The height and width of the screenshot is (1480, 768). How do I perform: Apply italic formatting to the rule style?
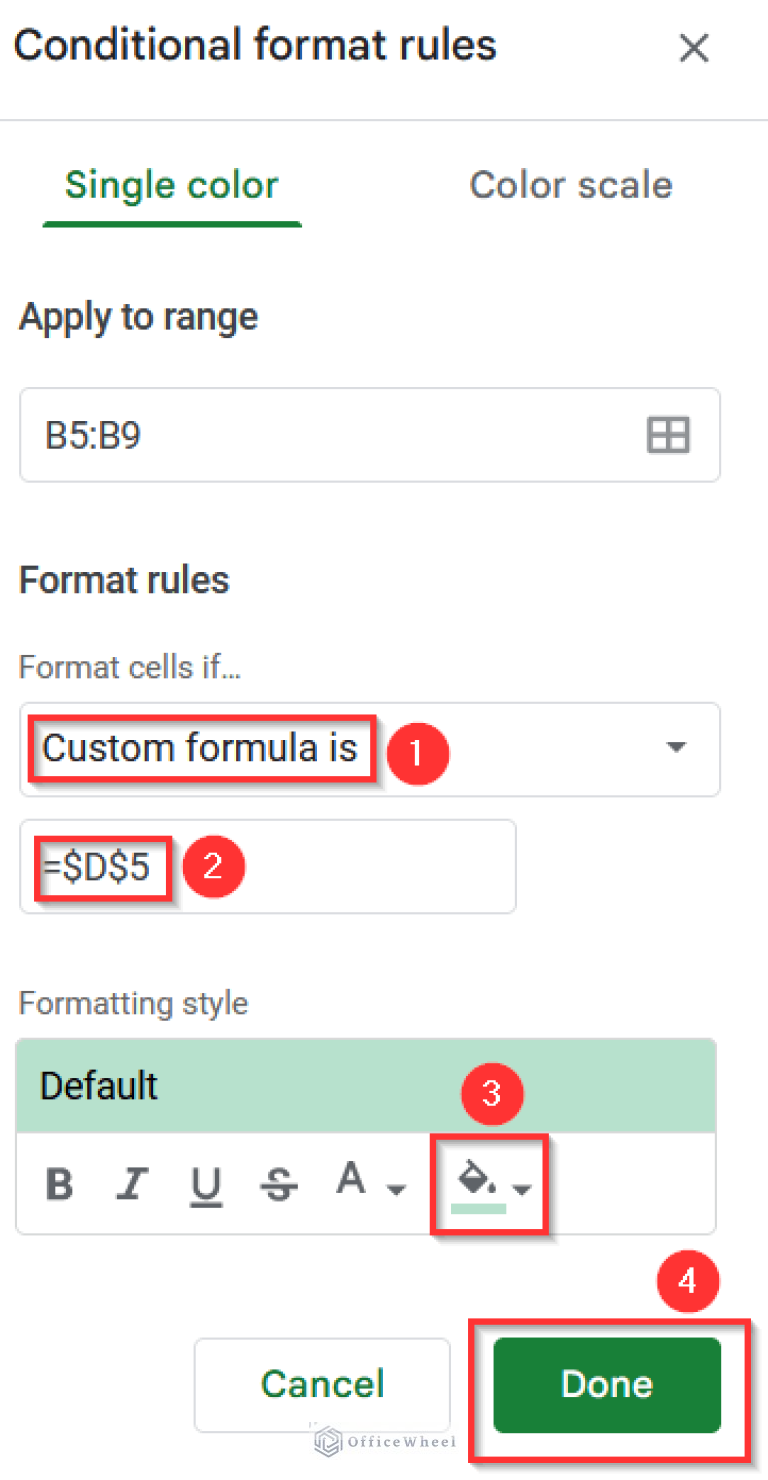tap(132, 1184)
